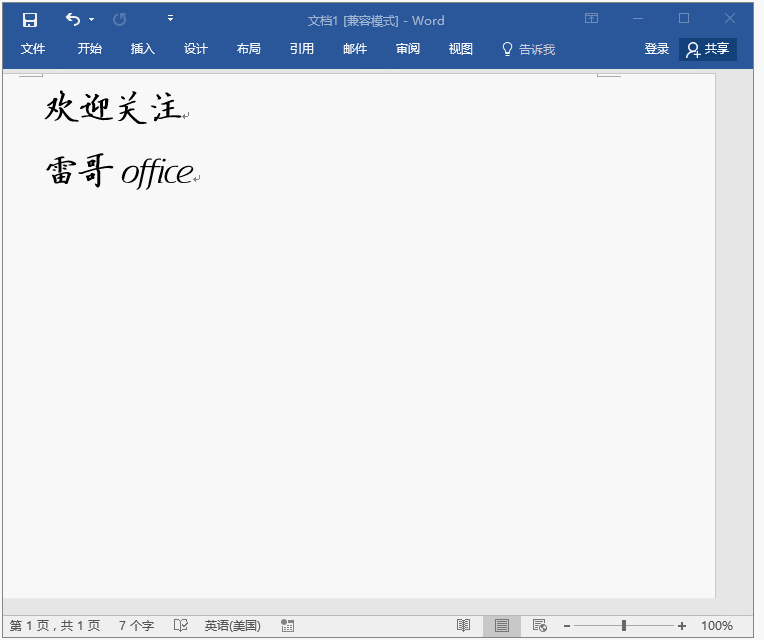Zoom out with the minus button
This screenshot has width=764, height=640.
click(x=567, y=626)
